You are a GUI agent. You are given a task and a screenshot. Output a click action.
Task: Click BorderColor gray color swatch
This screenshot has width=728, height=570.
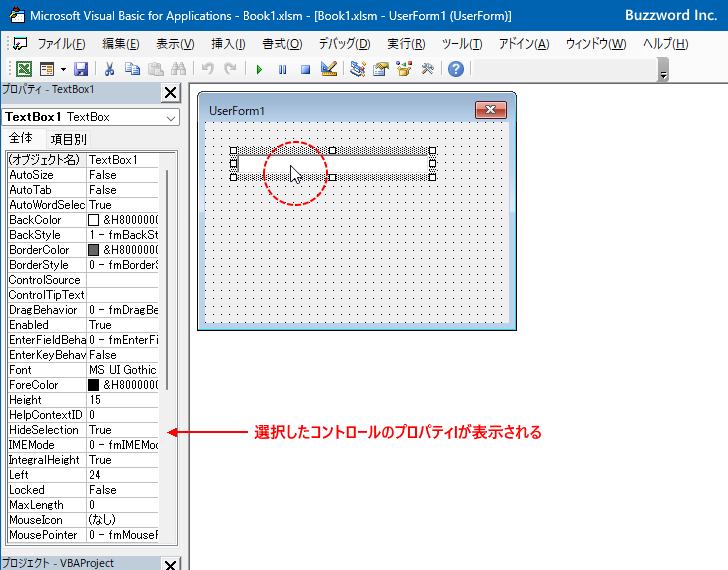click(x=93, y=250)
